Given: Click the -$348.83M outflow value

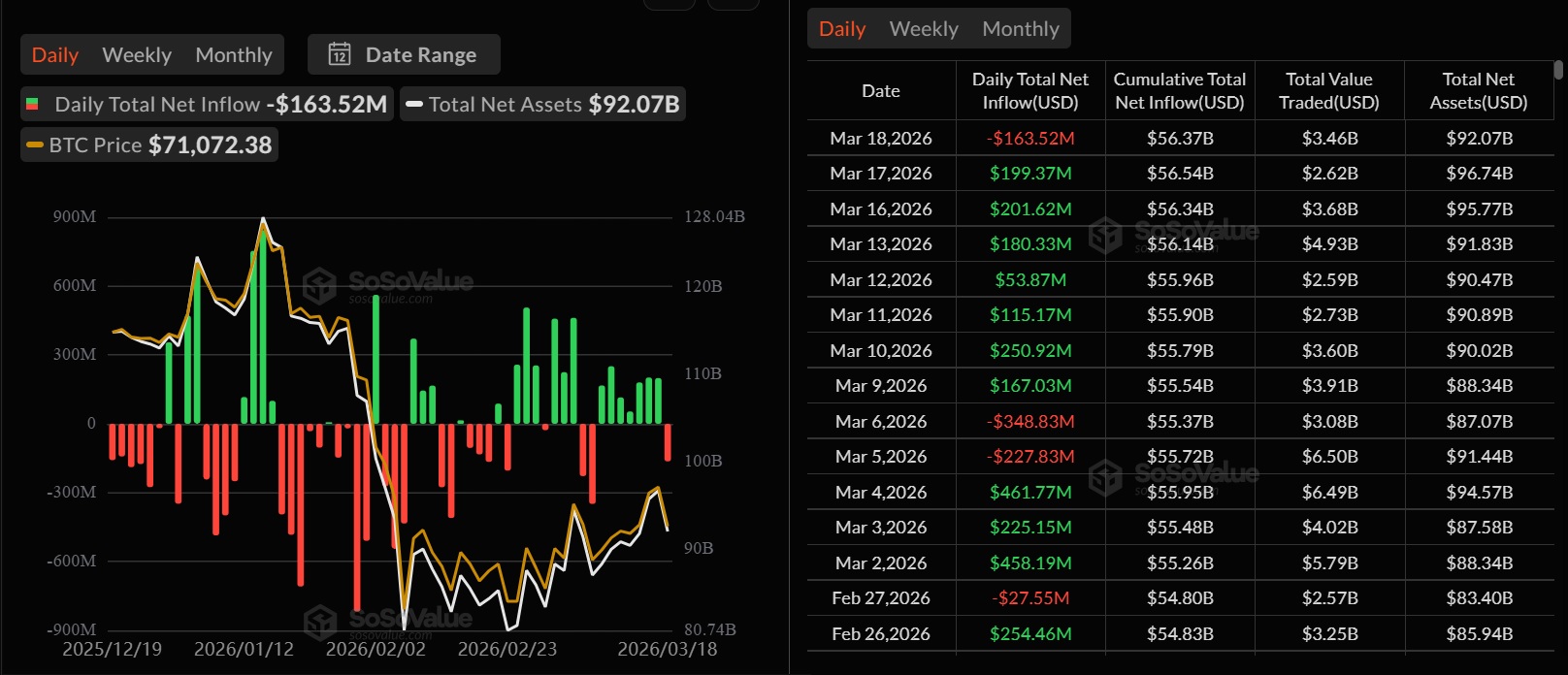Looking at the screenshot, I should [x=1030, y=422].
